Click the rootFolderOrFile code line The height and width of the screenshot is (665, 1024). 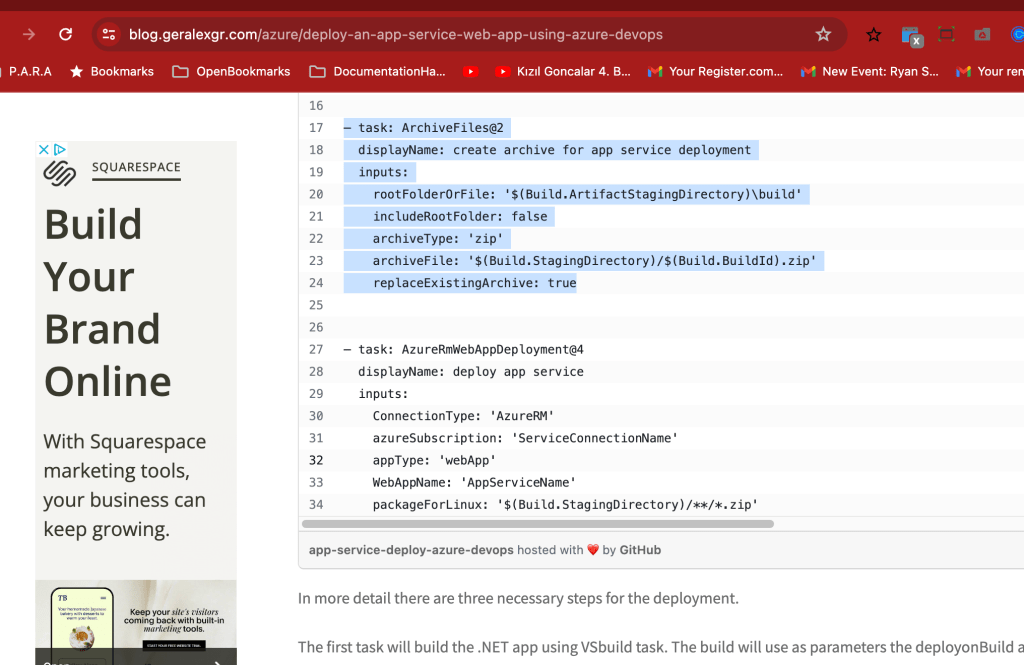click(587, 194)
